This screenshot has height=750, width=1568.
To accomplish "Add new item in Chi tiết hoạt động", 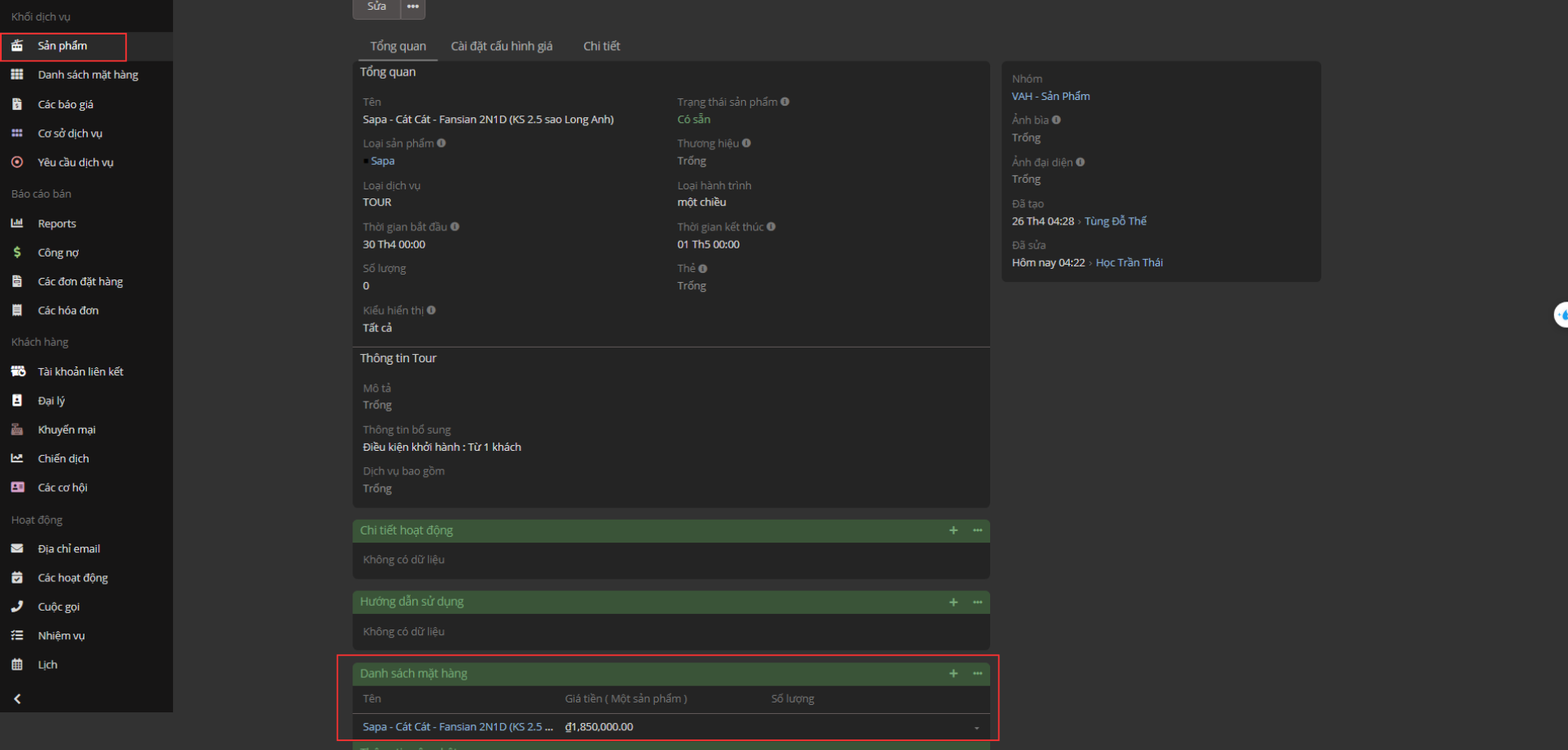I will tap(953, 530).
